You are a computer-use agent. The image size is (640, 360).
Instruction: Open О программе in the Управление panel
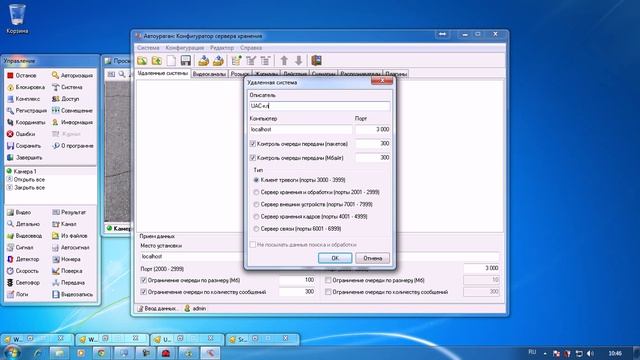pyautogui.click(x=73, y=146)
